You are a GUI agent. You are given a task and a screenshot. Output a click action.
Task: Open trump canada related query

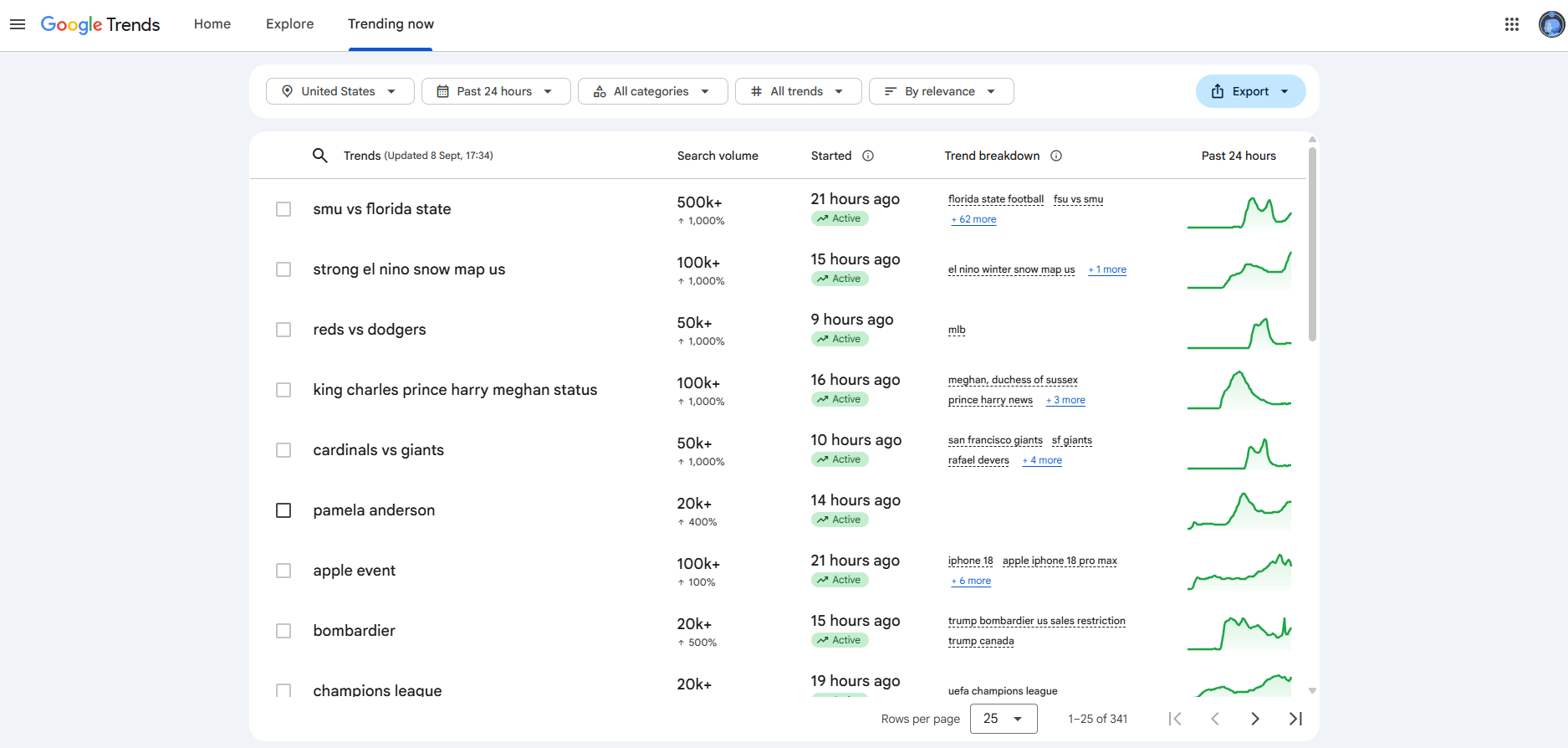[x=981, y=641]
